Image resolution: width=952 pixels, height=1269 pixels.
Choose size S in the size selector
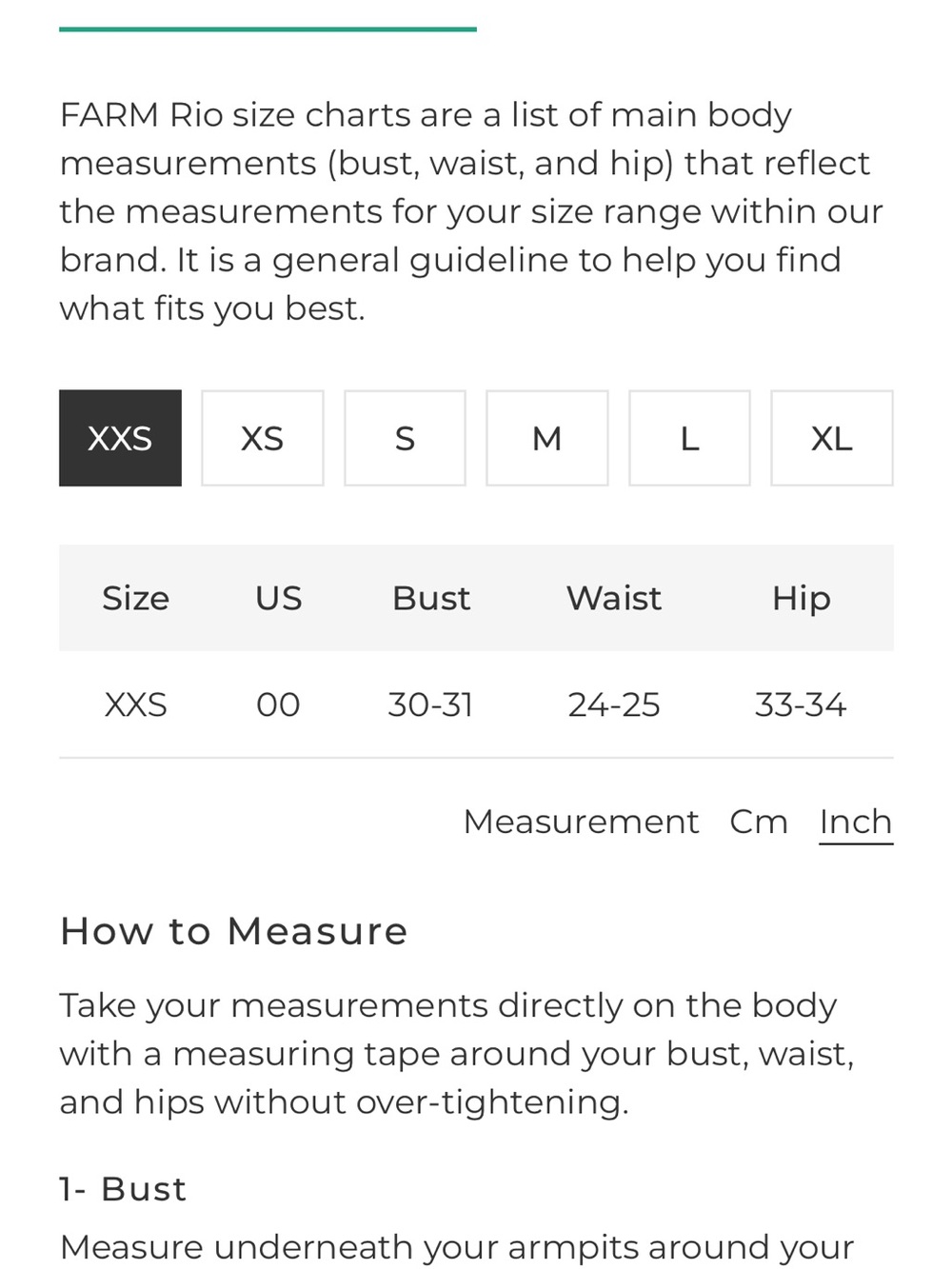click(405, 438)
